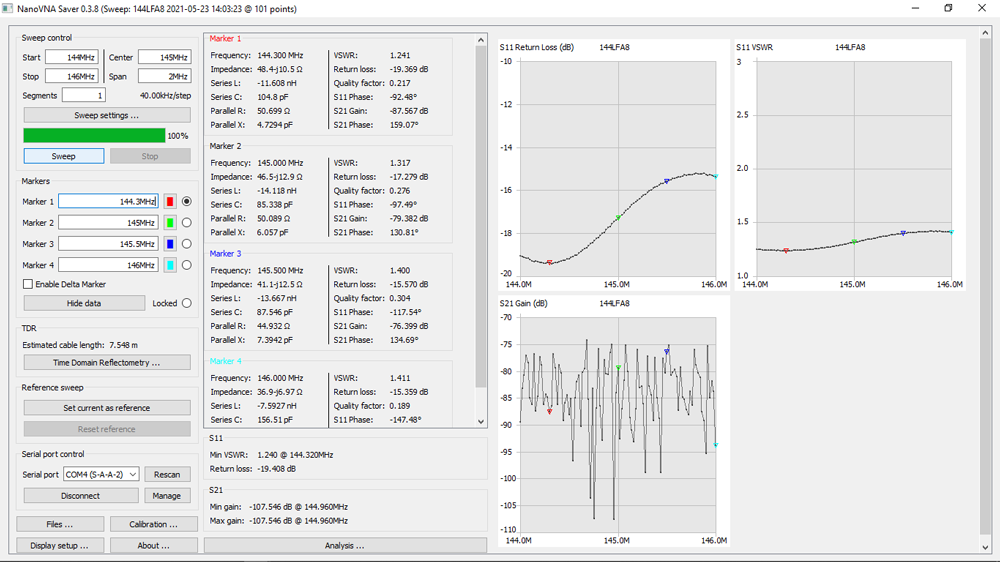Click the Marker 4 heading in data panel
1000x562 pixels.
coord(226,361)
